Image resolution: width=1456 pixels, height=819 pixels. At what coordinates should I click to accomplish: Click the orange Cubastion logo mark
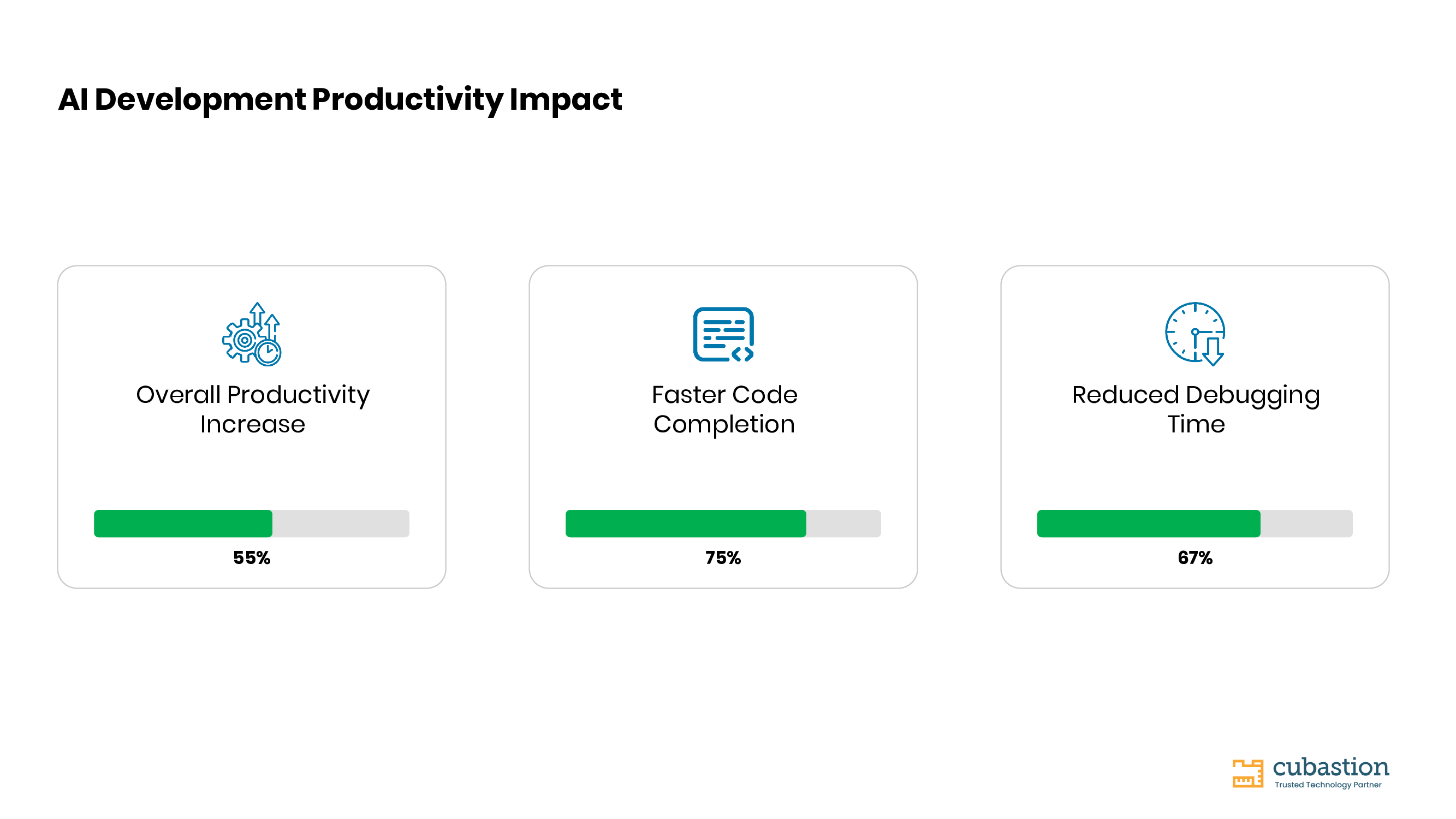pos(1247,773)
